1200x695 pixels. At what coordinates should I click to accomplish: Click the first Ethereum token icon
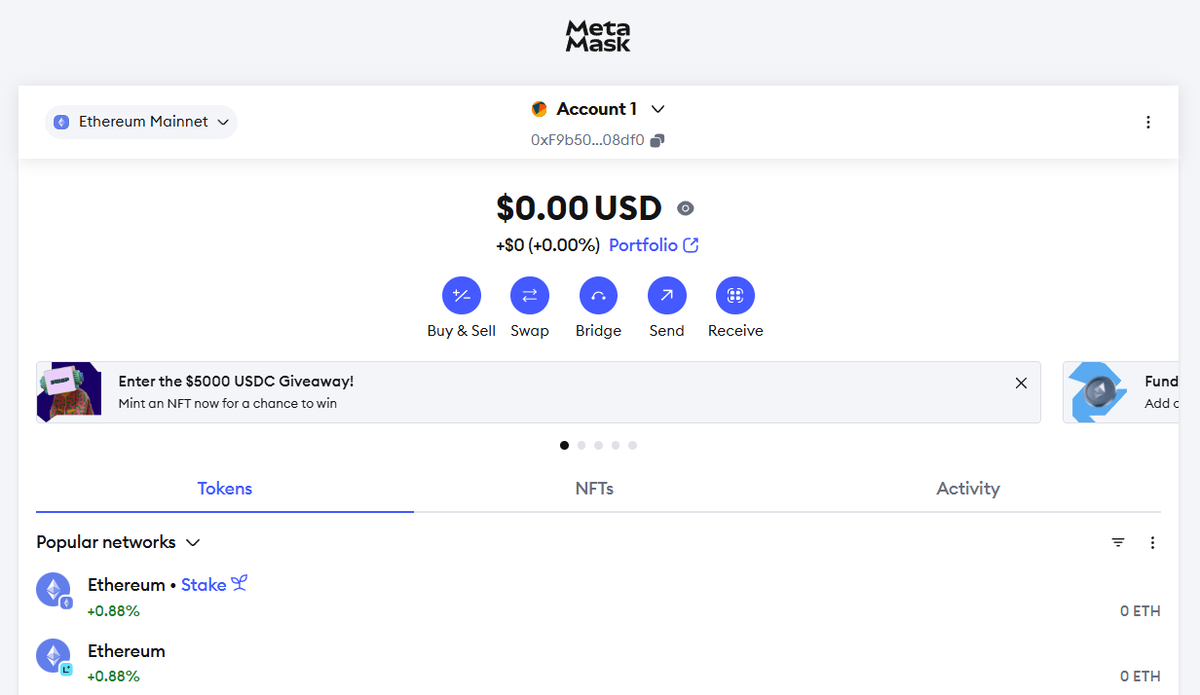click(54, 590)
